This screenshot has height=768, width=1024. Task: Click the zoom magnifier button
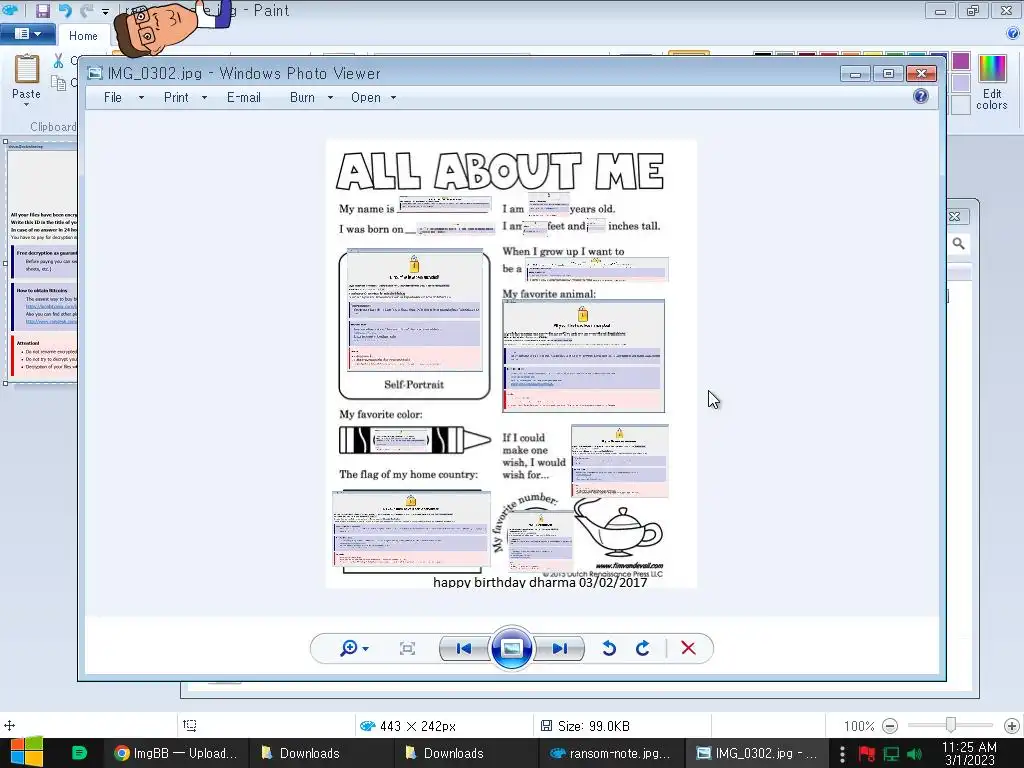click(349, 648)
